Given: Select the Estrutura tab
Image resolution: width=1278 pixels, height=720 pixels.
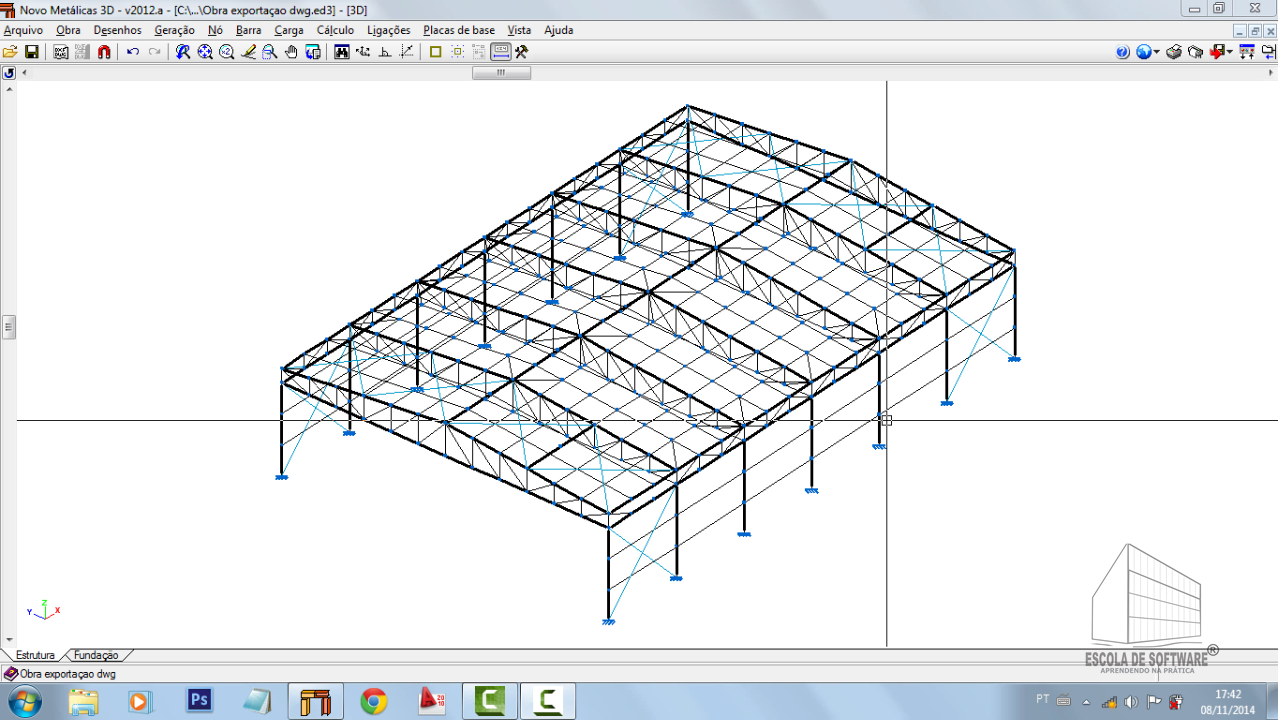Looking at the screenshot, I should coord(35,655).
